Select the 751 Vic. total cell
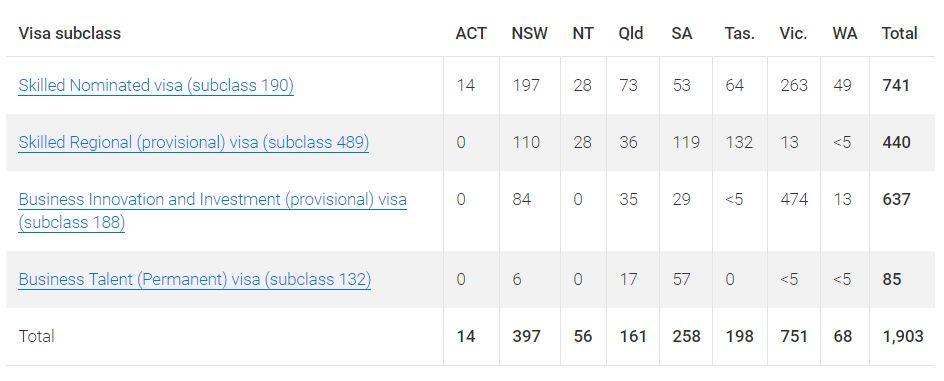944x381 pixels. (793, 336)
